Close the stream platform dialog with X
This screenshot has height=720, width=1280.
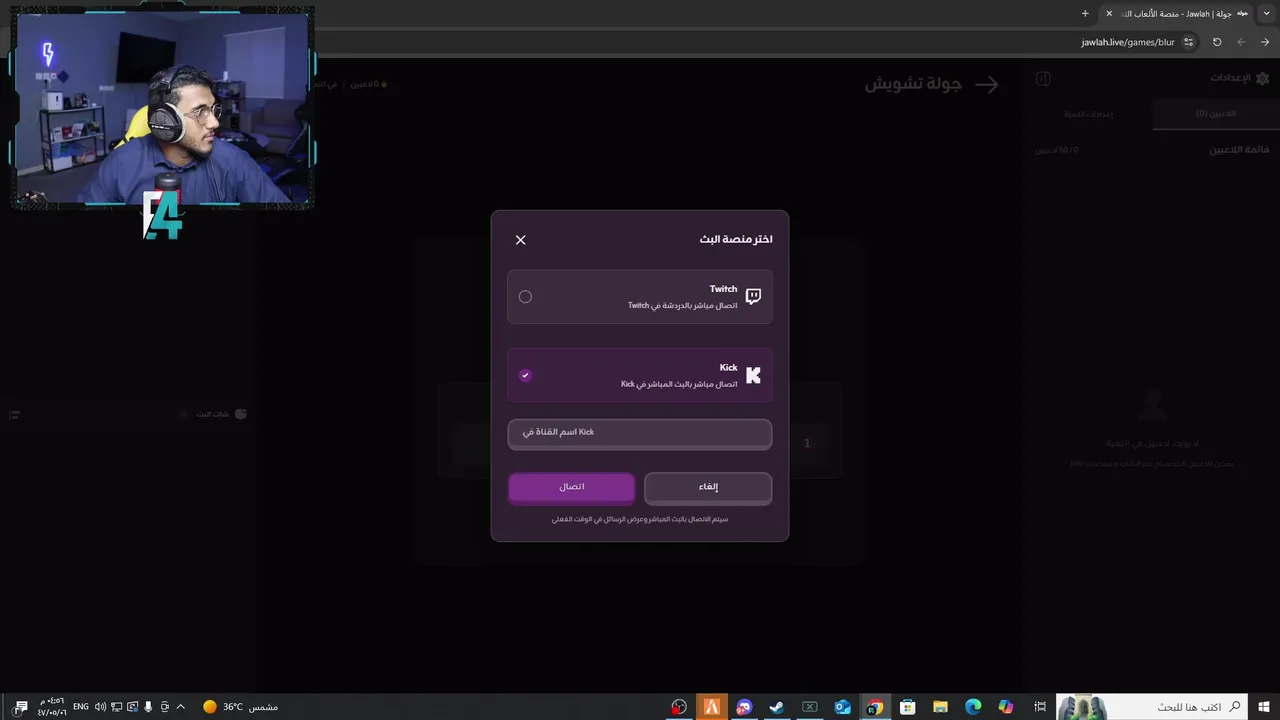(x=520, y=240)
